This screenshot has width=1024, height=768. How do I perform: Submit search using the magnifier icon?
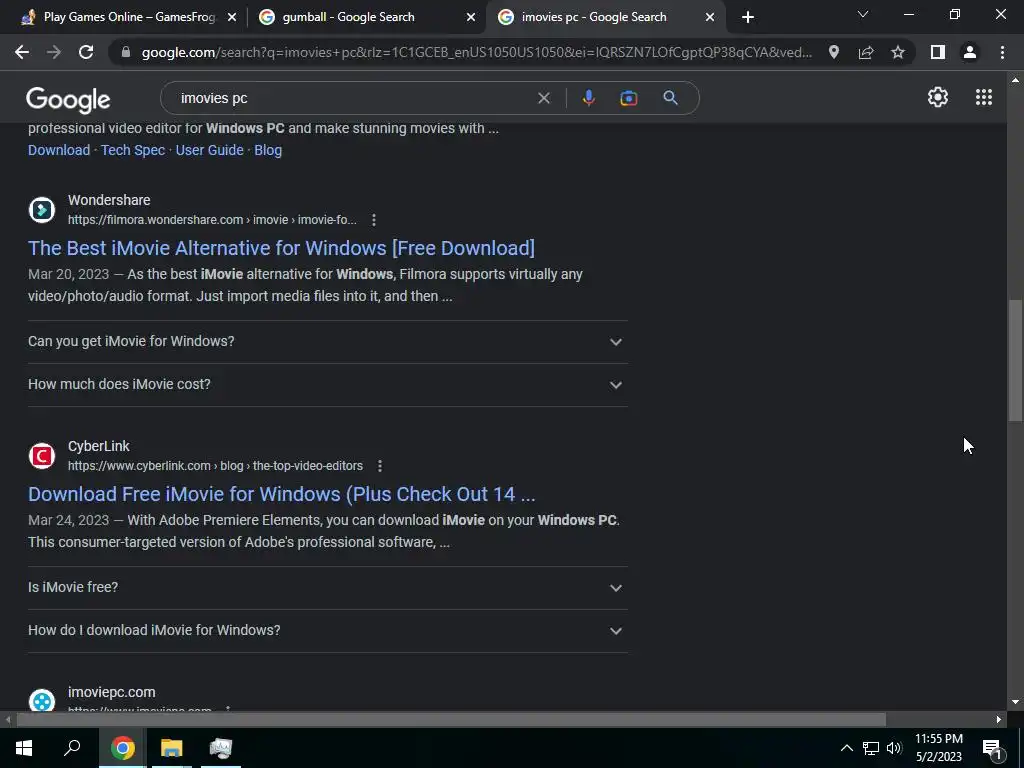[x=670, y=98]
